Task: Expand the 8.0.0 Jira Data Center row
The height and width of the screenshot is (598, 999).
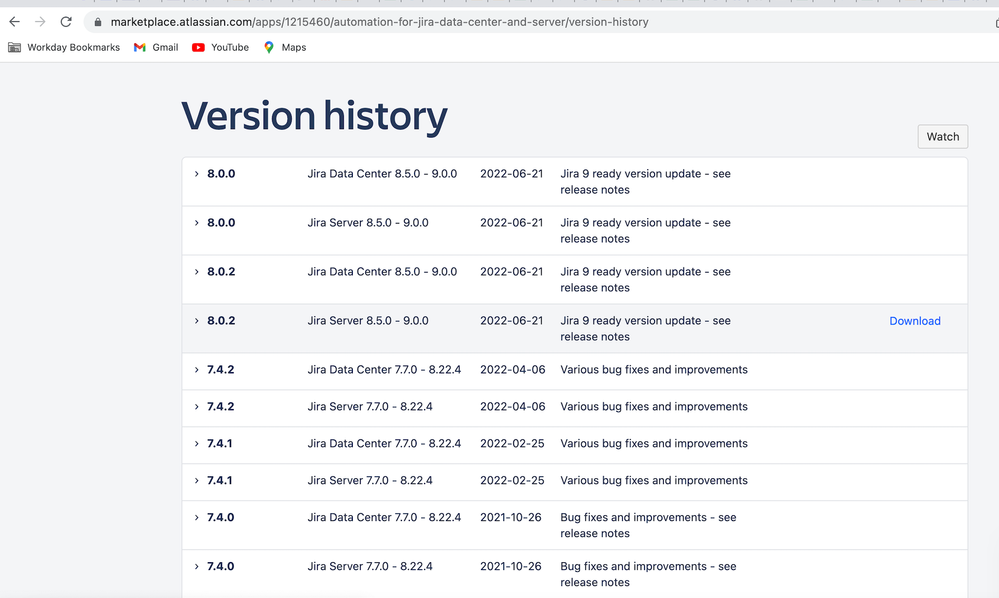Action: tap(196, 174)
